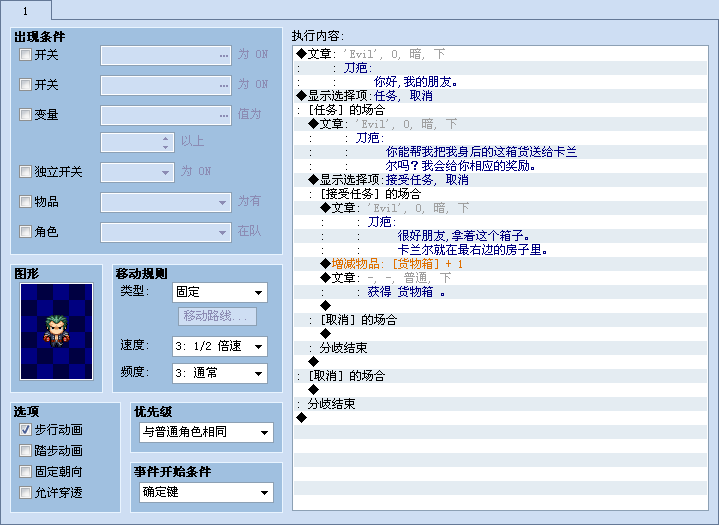Viewport: 719px width, 525px height.
Task: Select the 你好,我的朋友 text line
Action: [x=501, y=82]
